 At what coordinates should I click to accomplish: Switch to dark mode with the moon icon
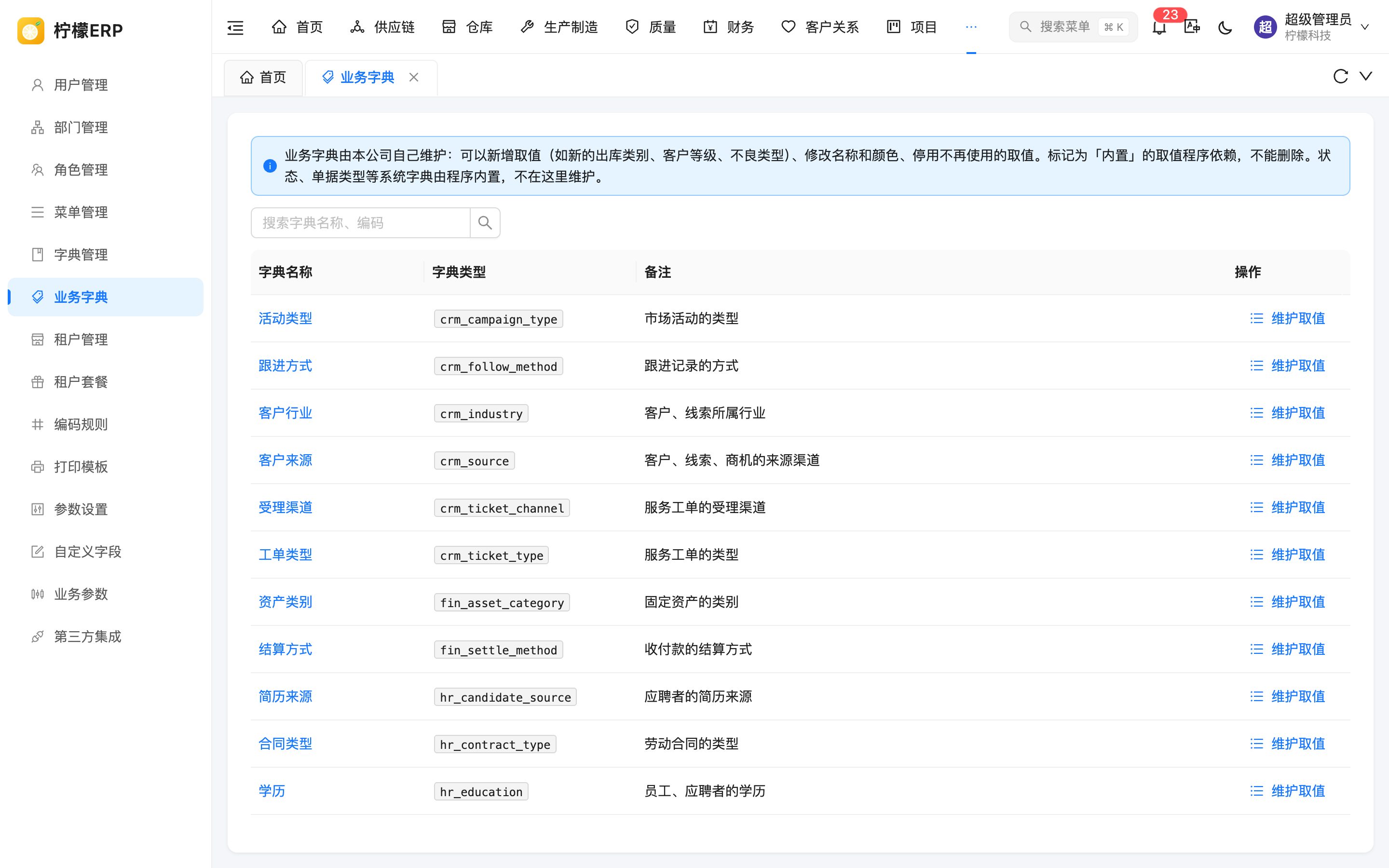coord(1225,27)
